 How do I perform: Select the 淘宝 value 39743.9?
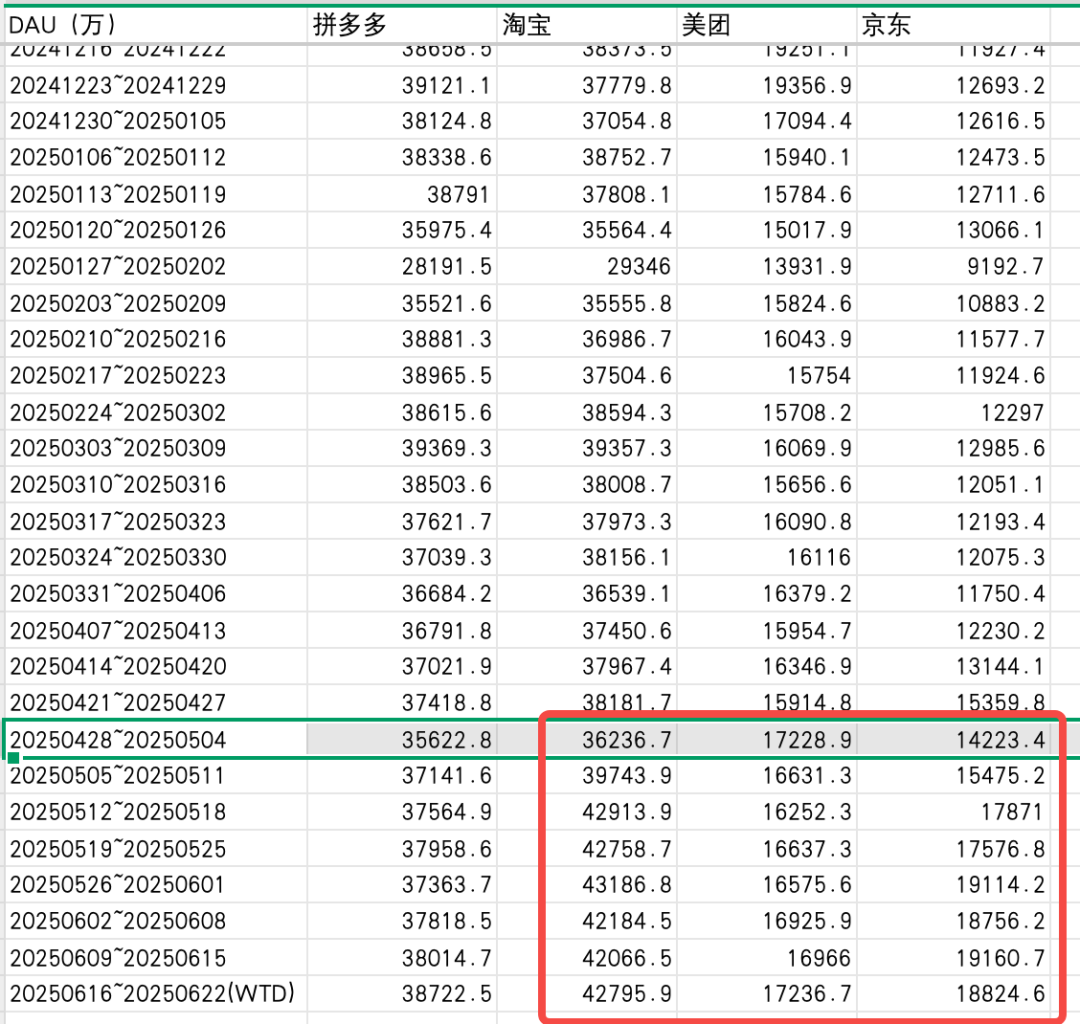[587, 776]
